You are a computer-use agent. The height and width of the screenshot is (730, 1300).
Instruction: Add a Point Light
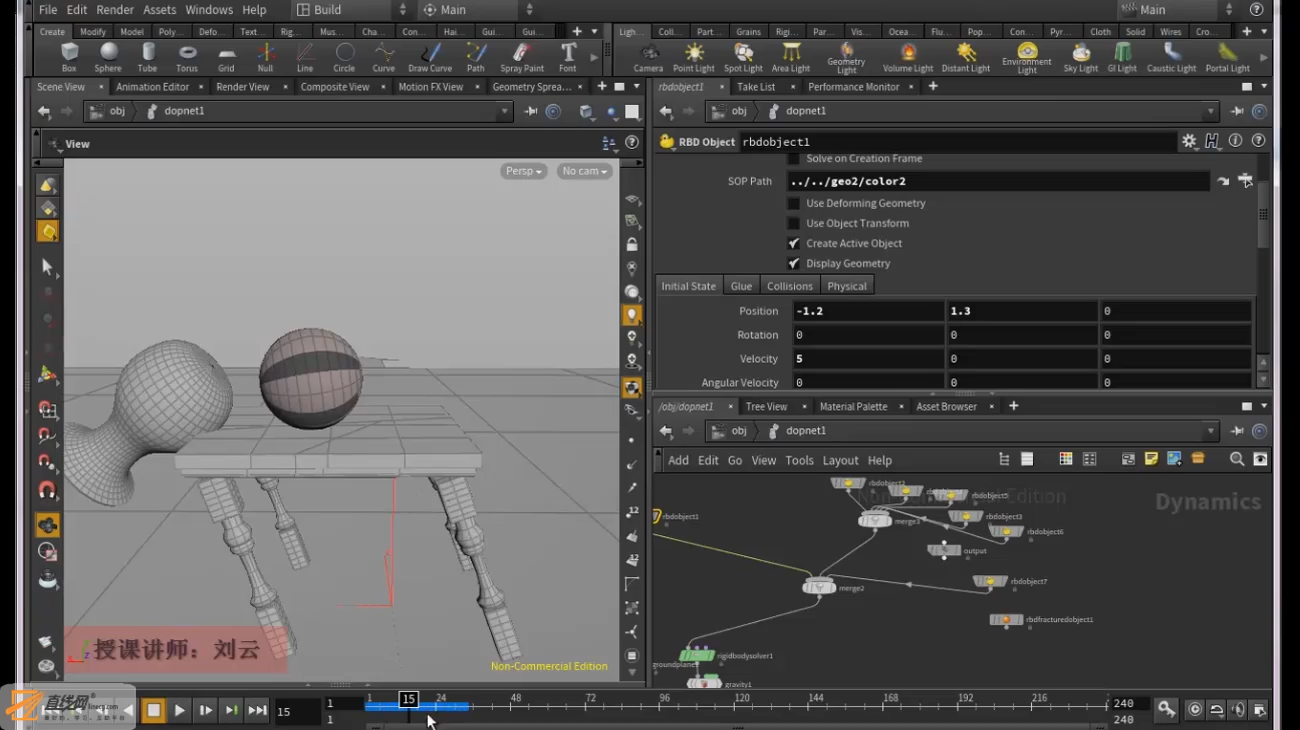click(x=694, y=57)
